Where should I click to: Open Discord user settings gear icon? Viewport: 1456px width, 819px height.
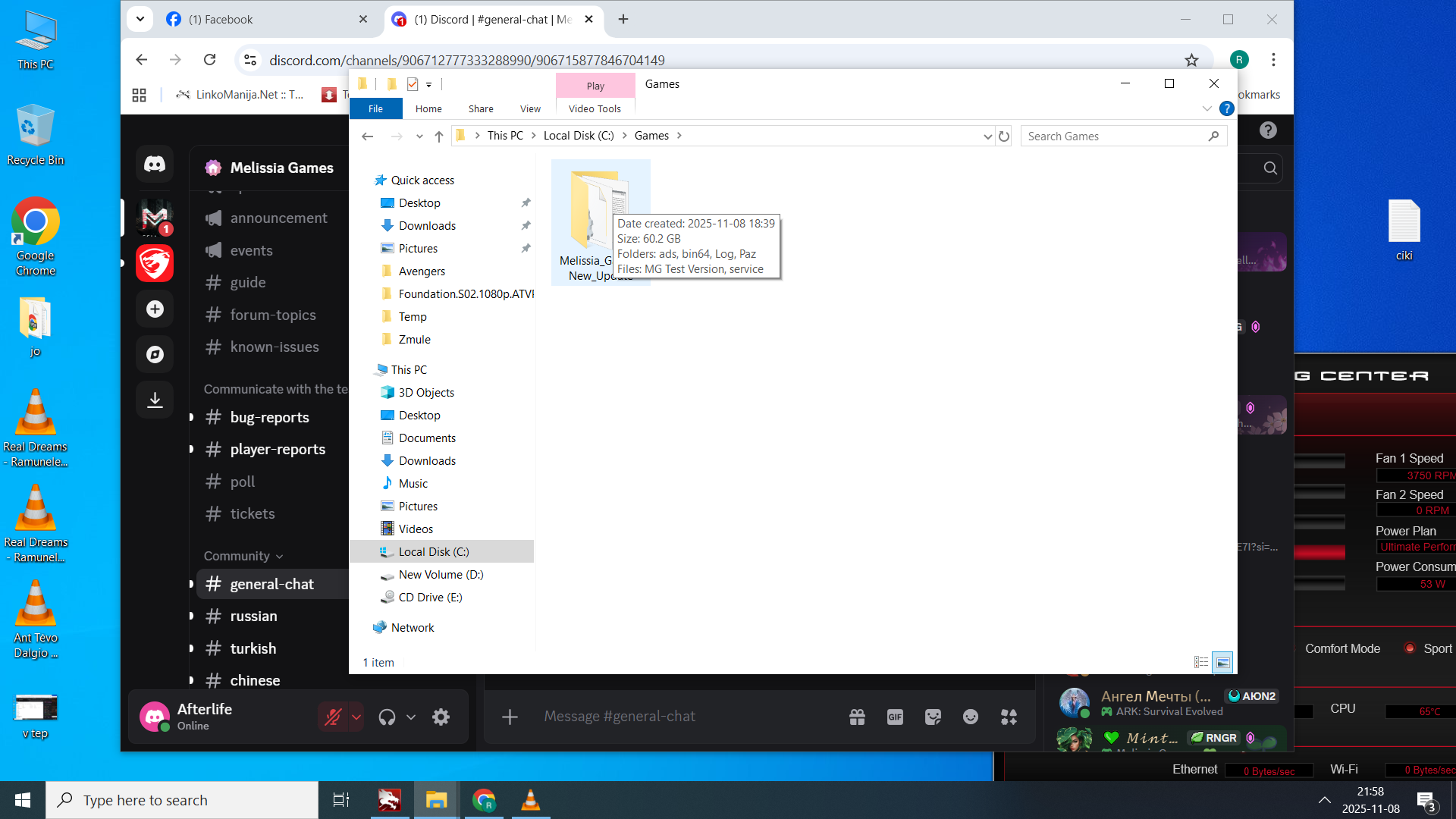441,717
